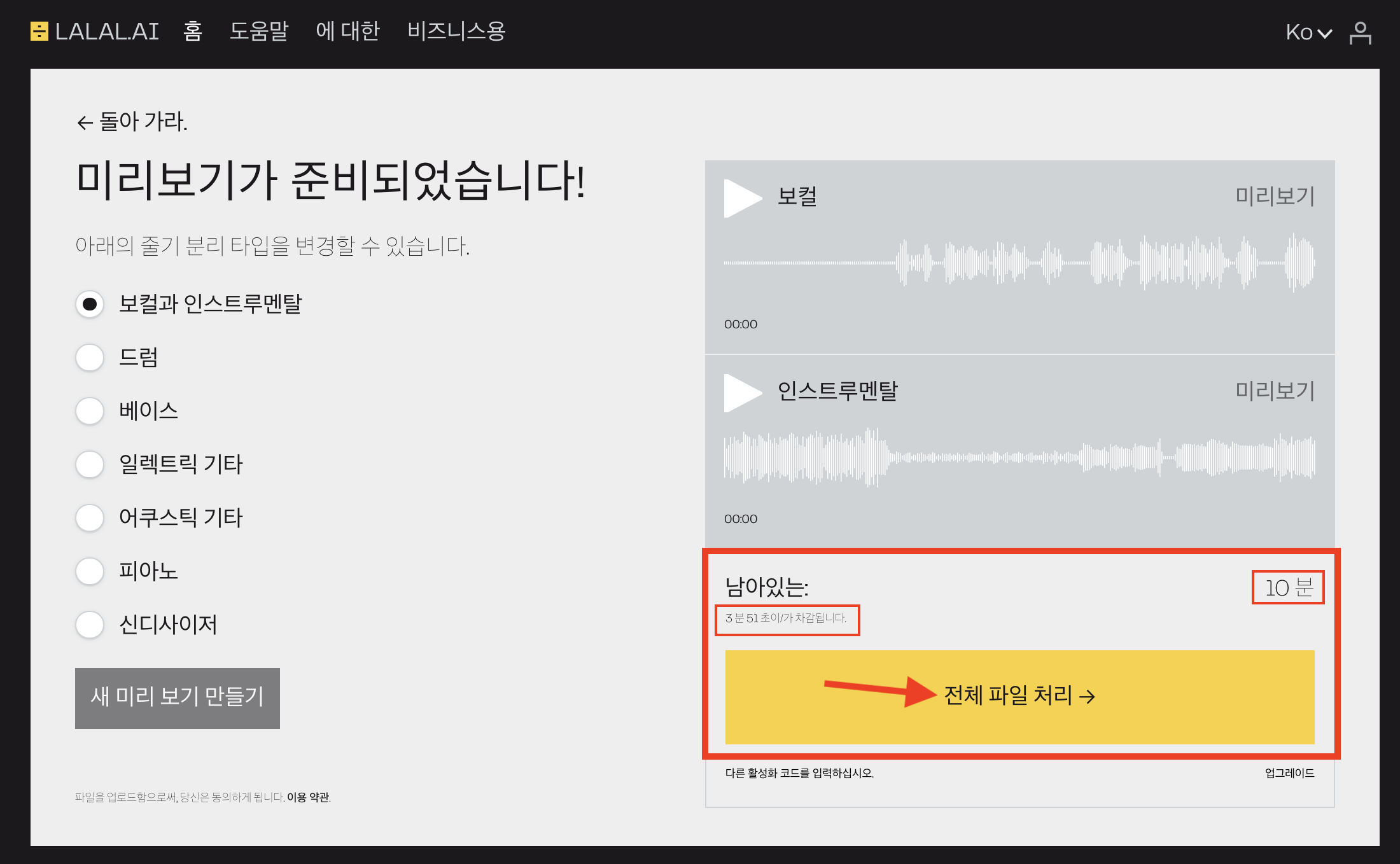The height and width of the screenshot is (864, 1400).
Task: Click the LALAL.AI logo icon
Action: point(39,31)
